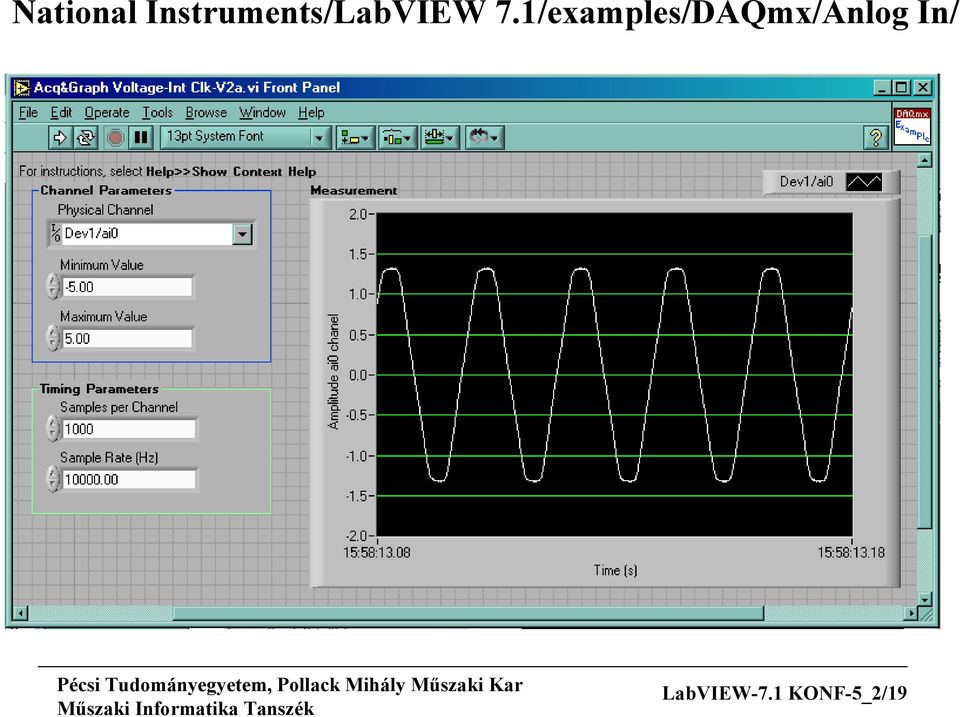This screenshot has height=717, width=960.
Task: Click the black waveform graph plot area
Action: click(x=614, y=375)
